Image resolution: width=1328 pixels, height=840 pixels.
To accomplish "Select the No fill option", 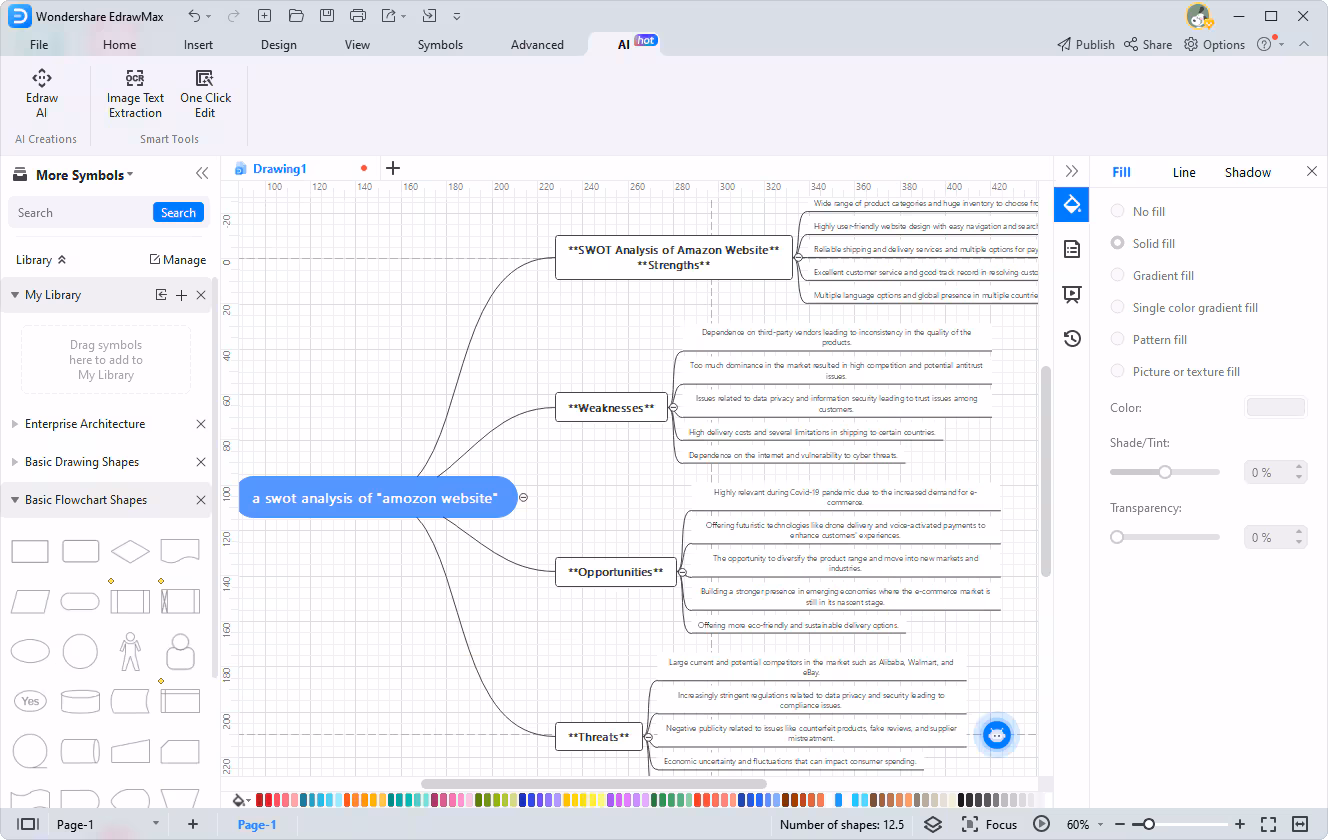I will click(1138, 211).
